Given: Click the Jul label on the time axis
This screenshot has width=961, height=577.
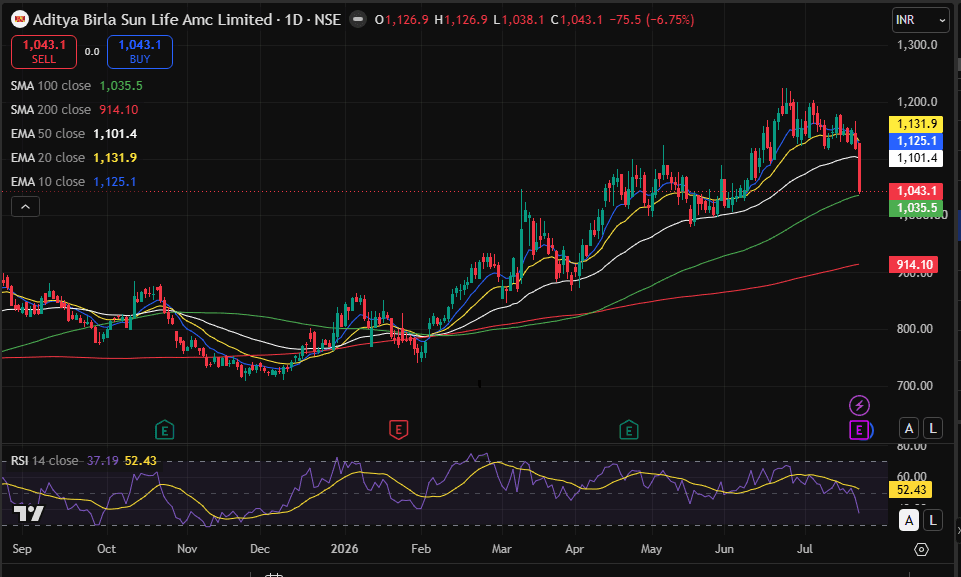Looking at the screenshot, I should (805, 549).
